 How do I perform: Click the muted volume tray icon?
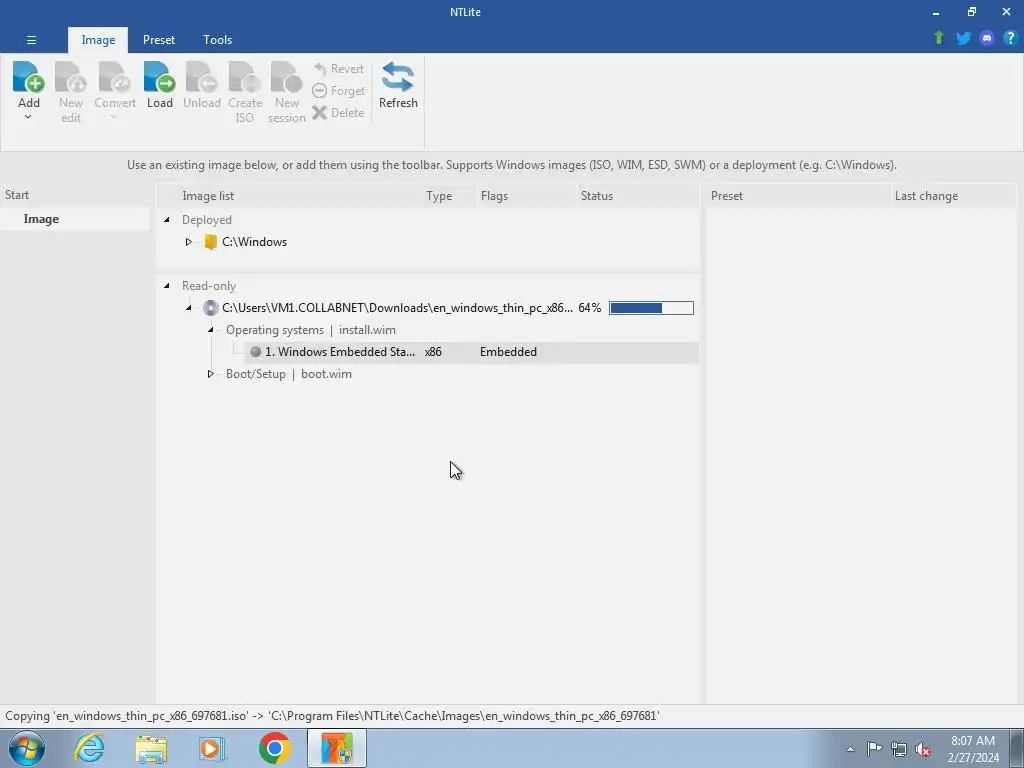tap(923, 749)
